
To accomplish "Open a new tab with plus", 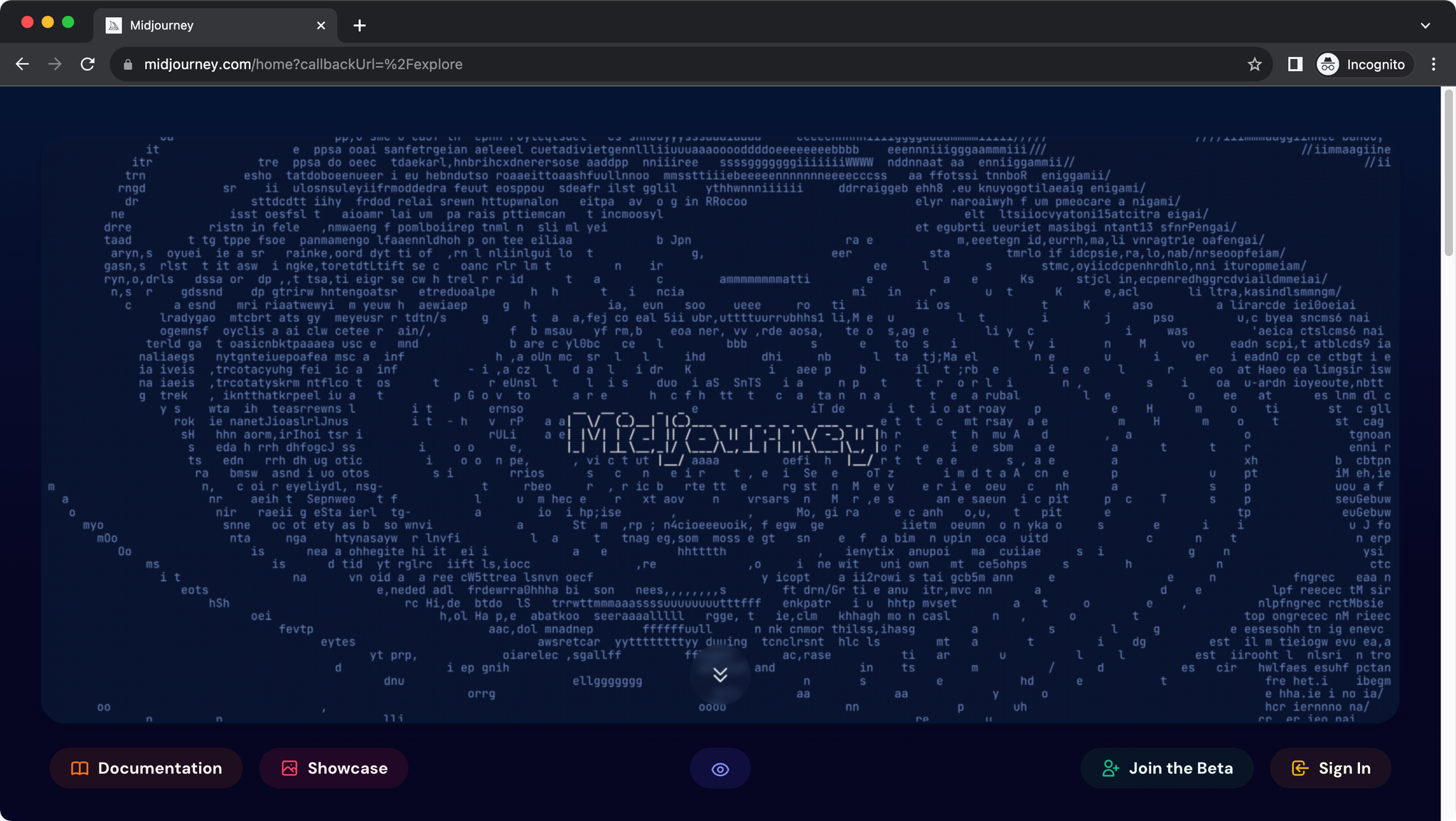I will [360, 26].
